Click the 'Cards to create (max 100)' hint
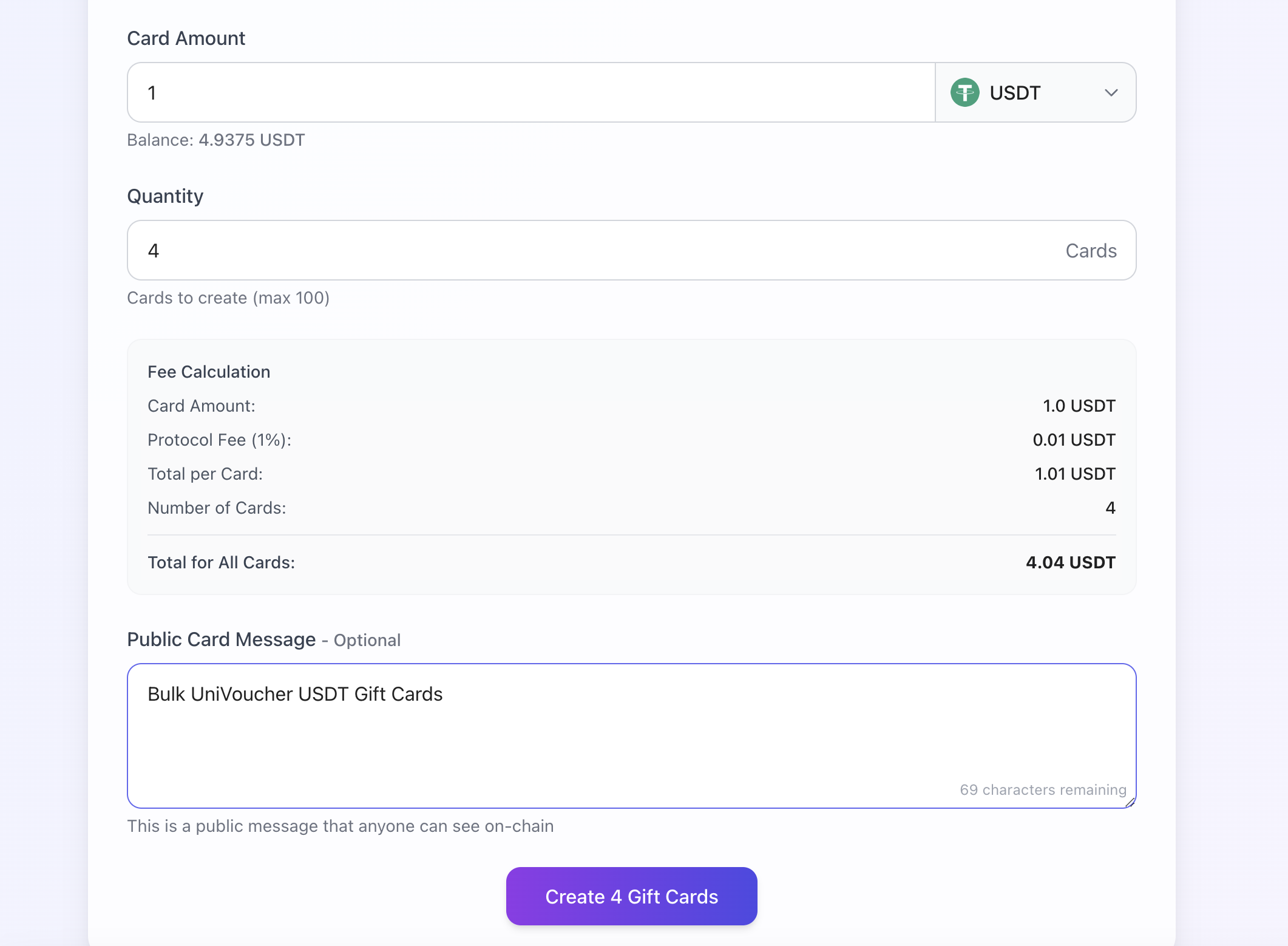The width and height of the screenshot is (1288, 946). (228, 298)
